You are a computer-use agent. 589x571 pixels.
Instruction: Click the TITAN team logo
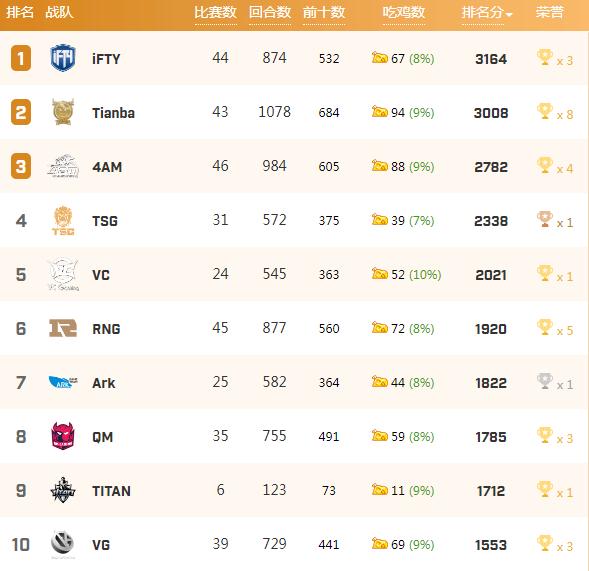63,489
